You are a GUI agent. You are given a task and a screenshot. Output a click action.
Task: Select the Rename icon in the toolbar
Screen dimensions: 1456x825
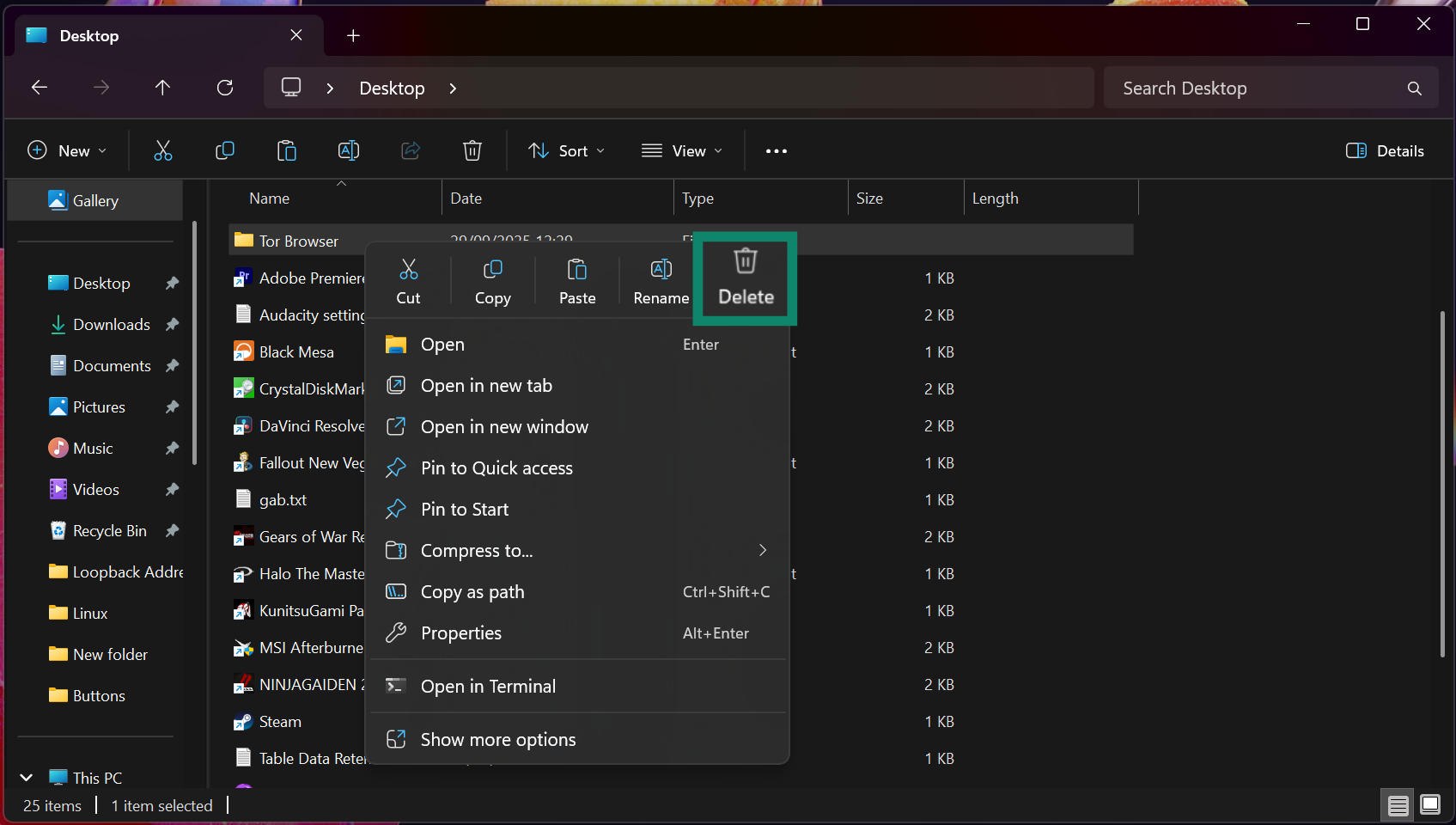(349, 150)
